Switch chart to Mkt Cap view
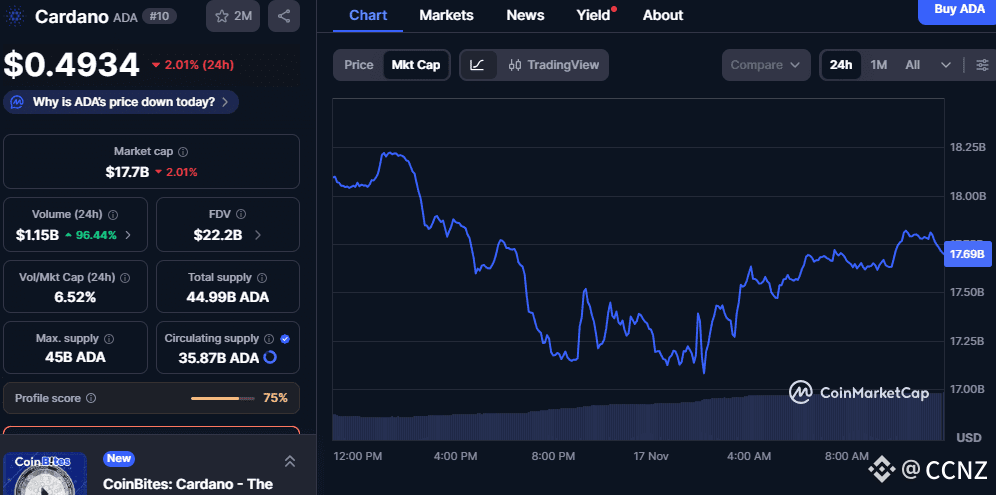The image size is (996, 495). pyautogui.click(x=415, y=65)
